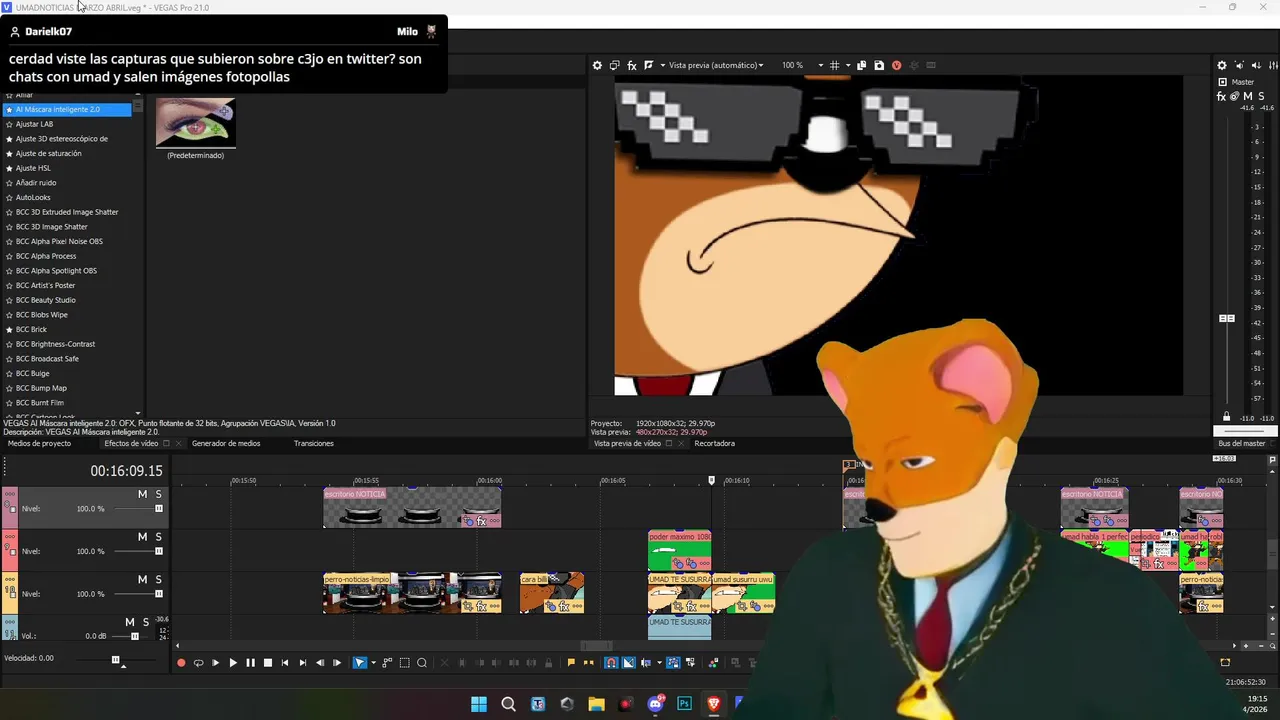The image size is (1280, 720).
Task: Select the 'cara billi' clip on timeline
Action: [x=552, y=593]
